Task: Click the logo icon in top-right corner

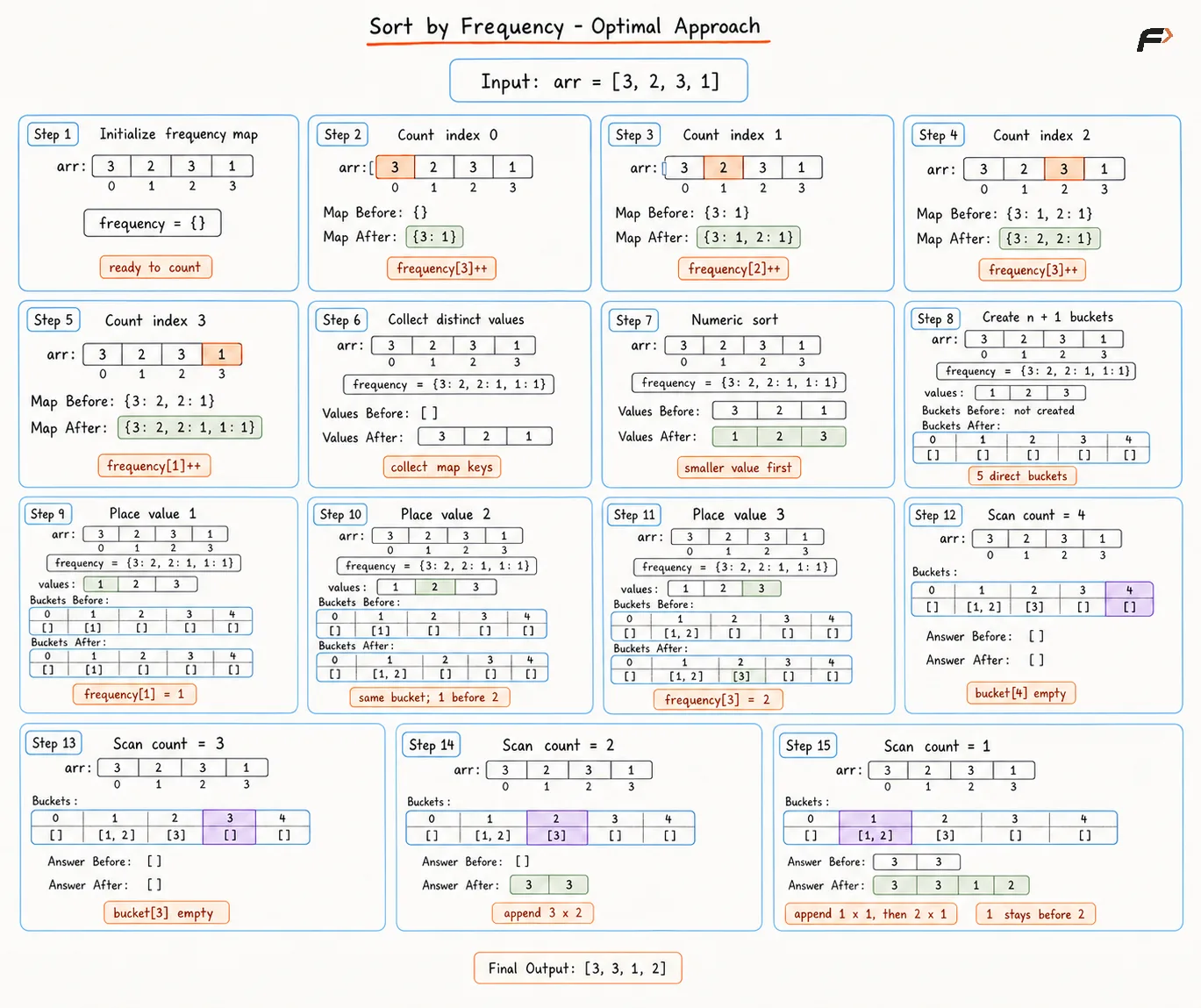Action: click(x=1154, y=39)
